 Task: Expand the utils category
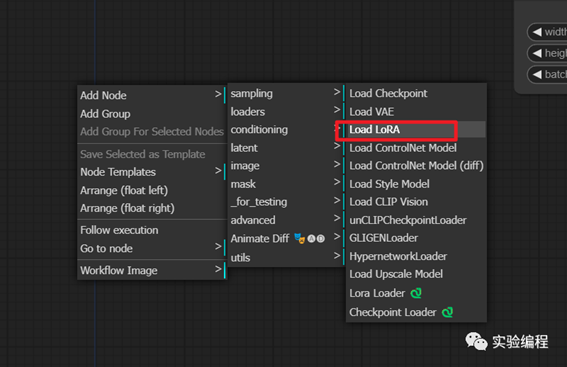286,257
